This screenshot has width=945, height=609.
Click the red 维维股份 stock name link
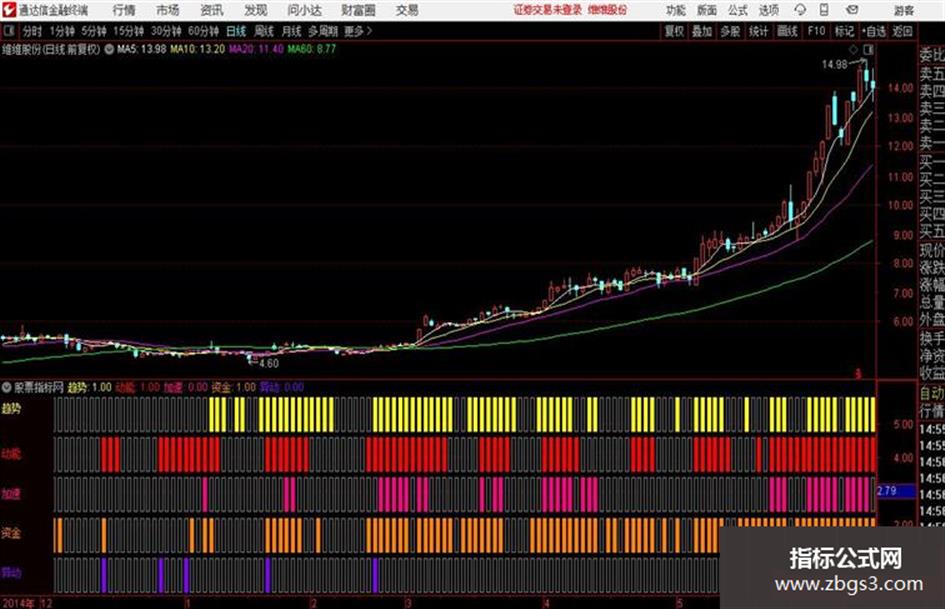[x=607, y=10]
